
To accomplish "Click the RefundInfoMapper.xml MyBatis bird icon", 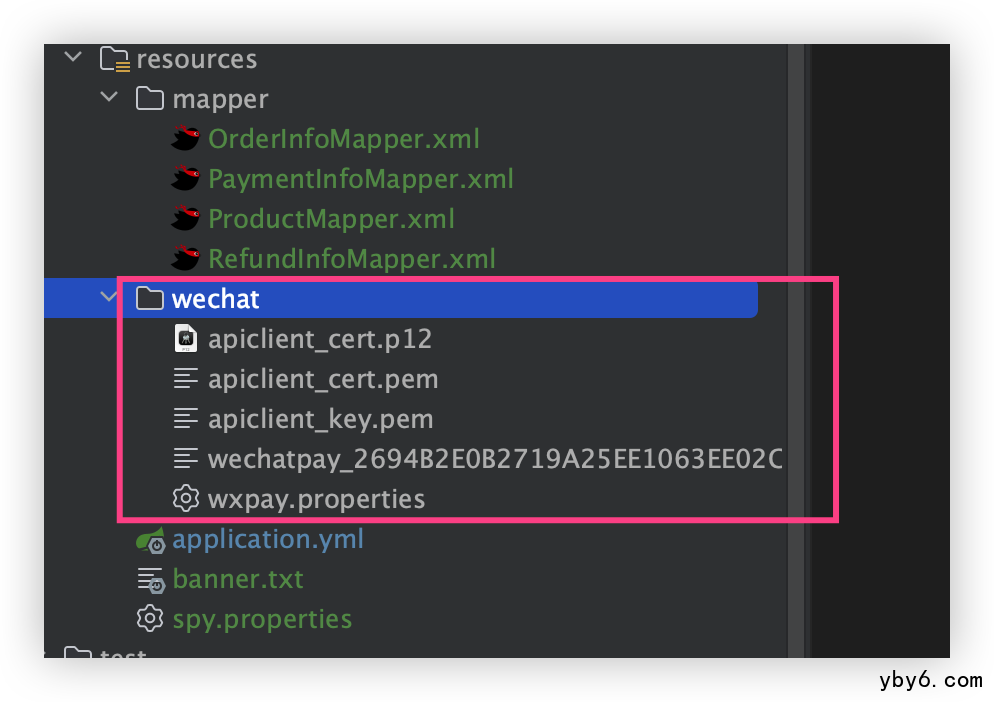I will 186,259.
